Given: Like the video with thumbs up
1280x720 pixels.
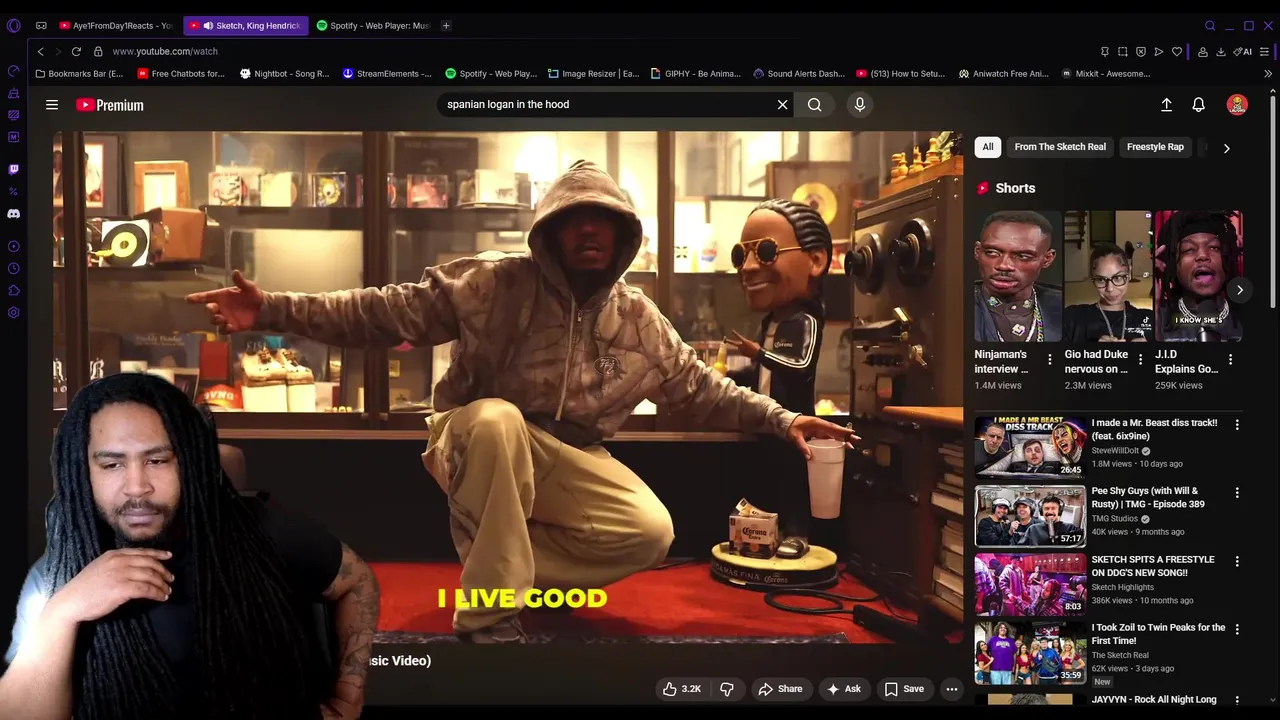Looking at the screenshot, I should tap(681, 688).
